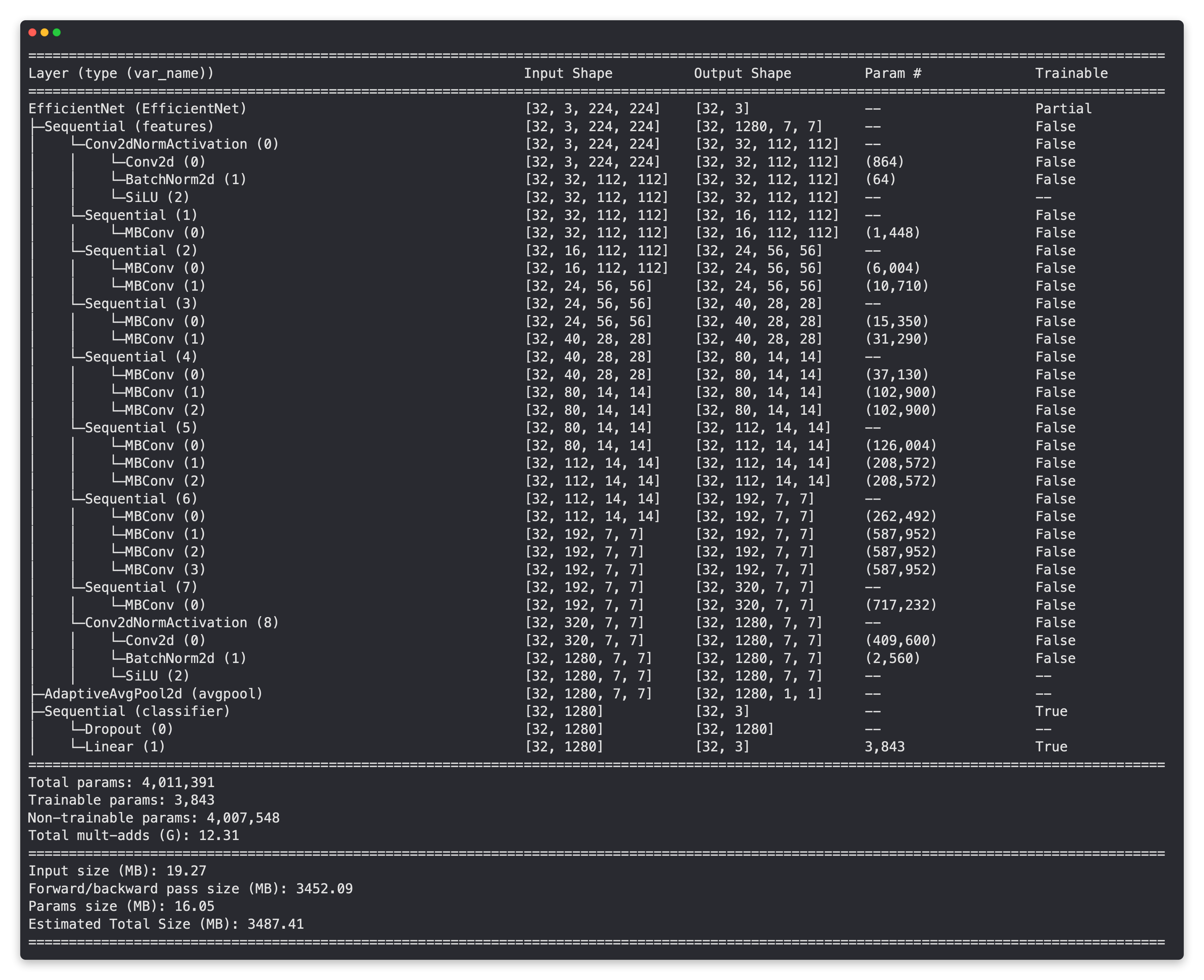
Task: Click the red close window dot
Action: 32,32
